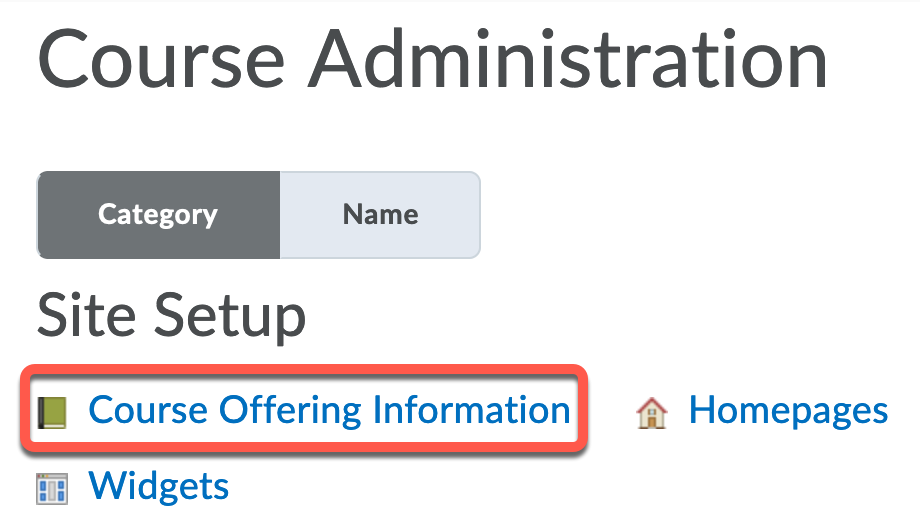Select the Category view tab
Image resolution: width=920 pixels, height=530 pixels.
[x=158, y=215]
